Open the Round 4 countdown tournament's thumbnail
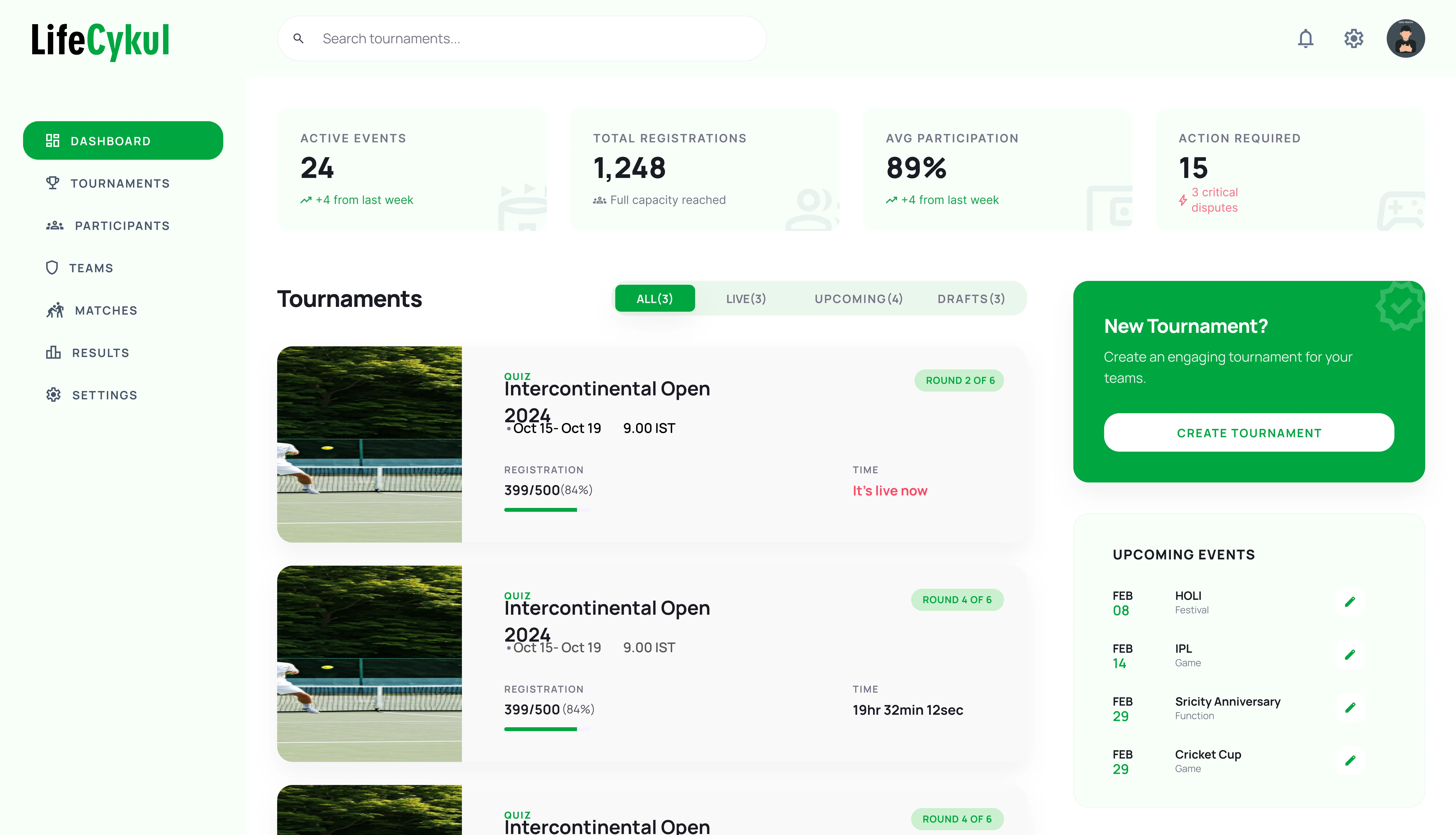The image size is (1456, 835). click(x=370, y=664)
